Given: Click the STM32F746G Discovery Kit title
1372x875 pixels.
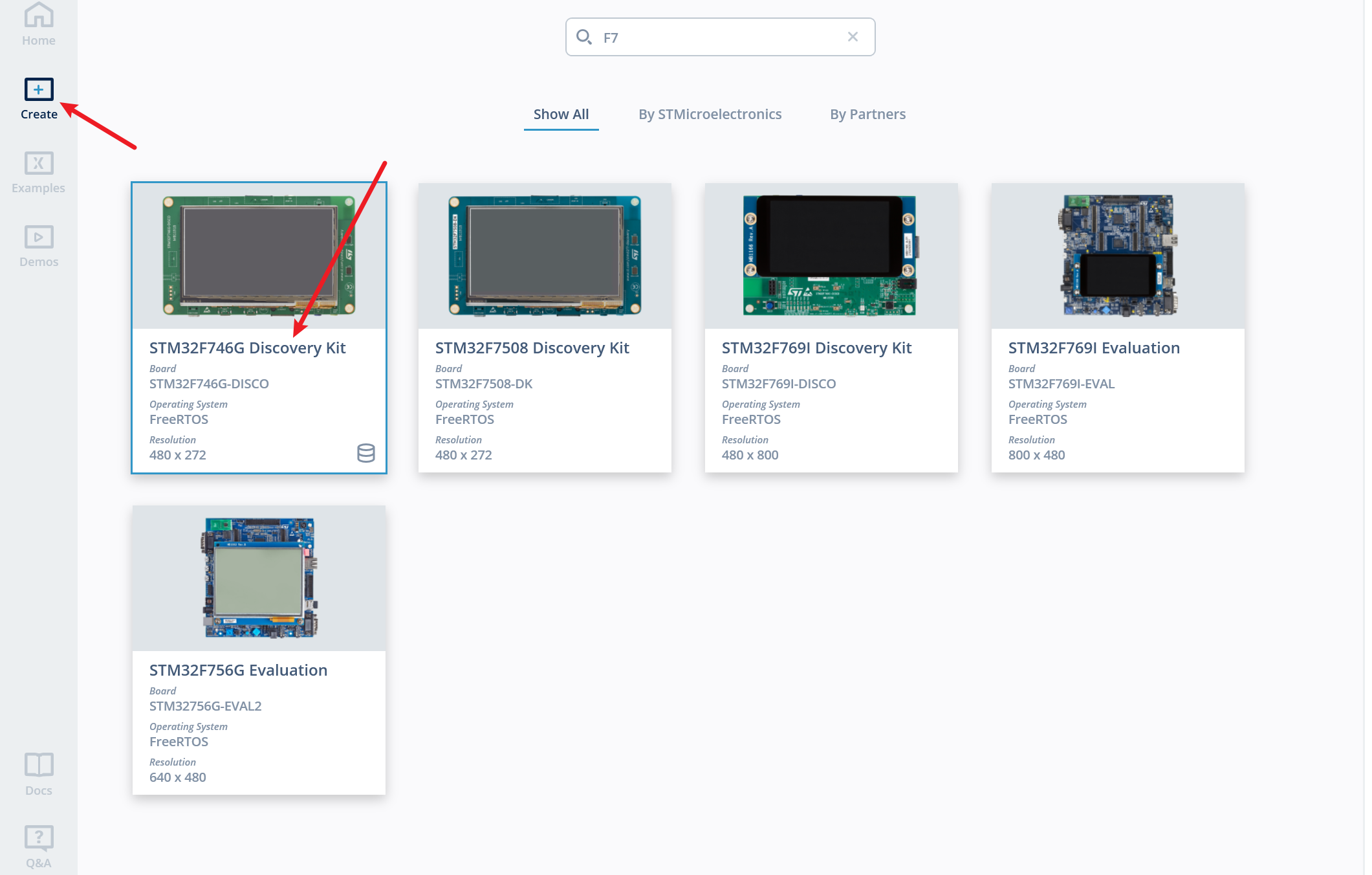Looking at the screenshot, I should point(247,348).
